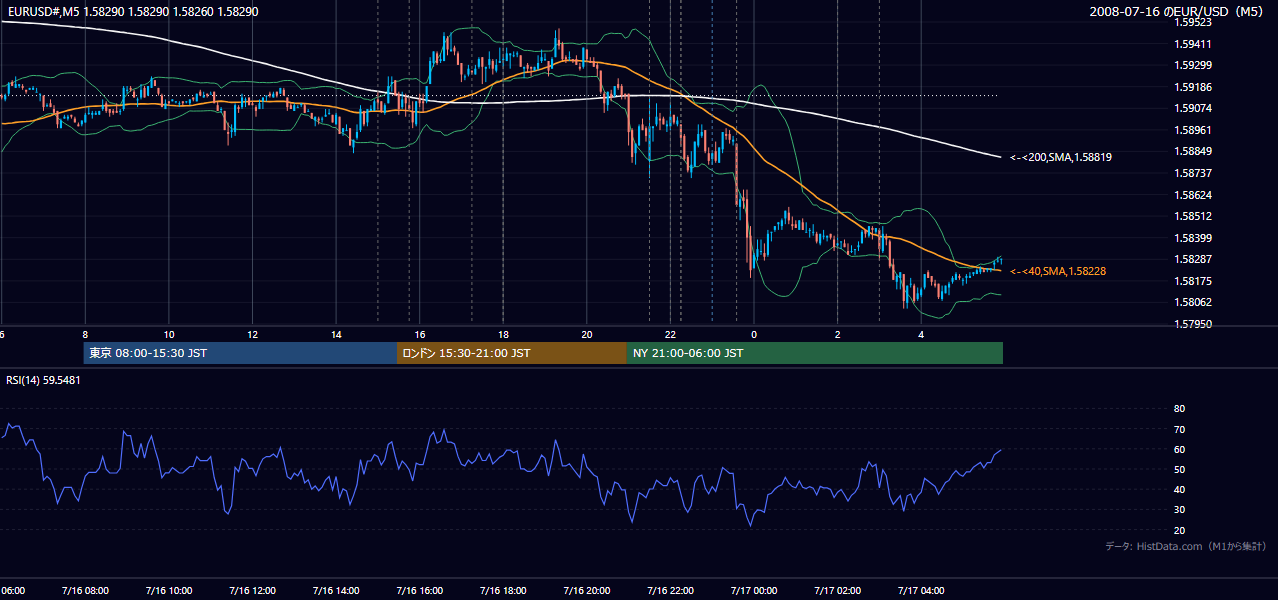Click the '<-<40,SMA,1.58228' moving average label
This screenshot has height=600, width=1278.
point(1057,271)
